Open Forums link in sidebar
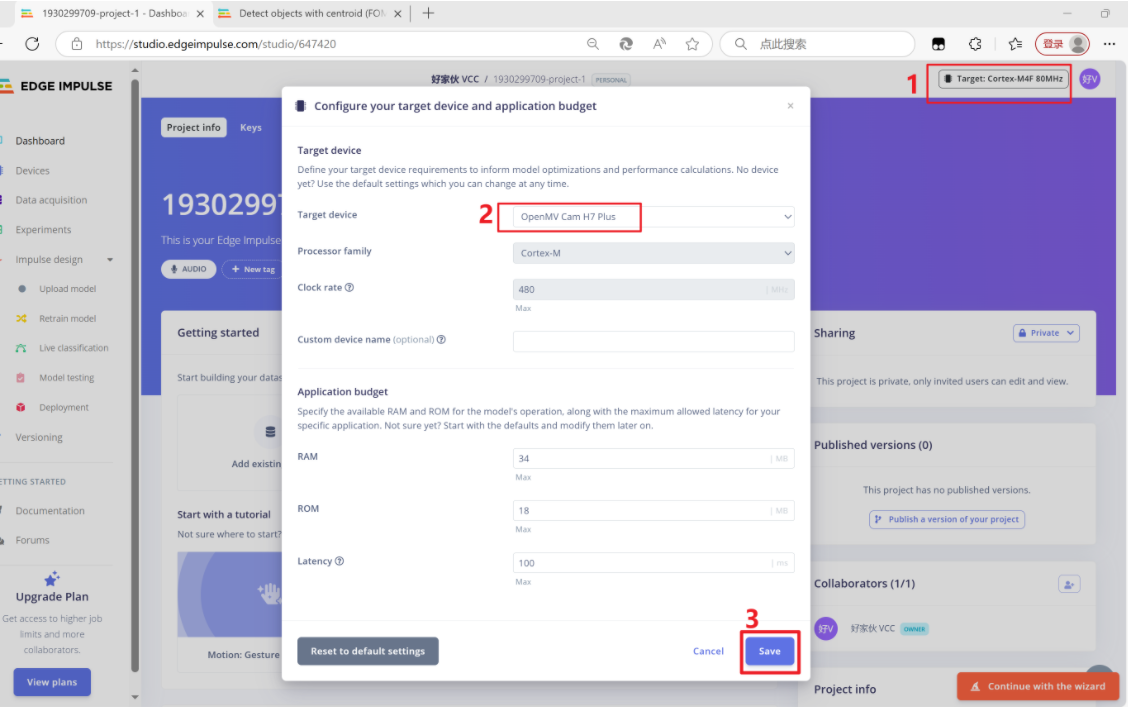 pyautogui.click(x=32, y=540)
